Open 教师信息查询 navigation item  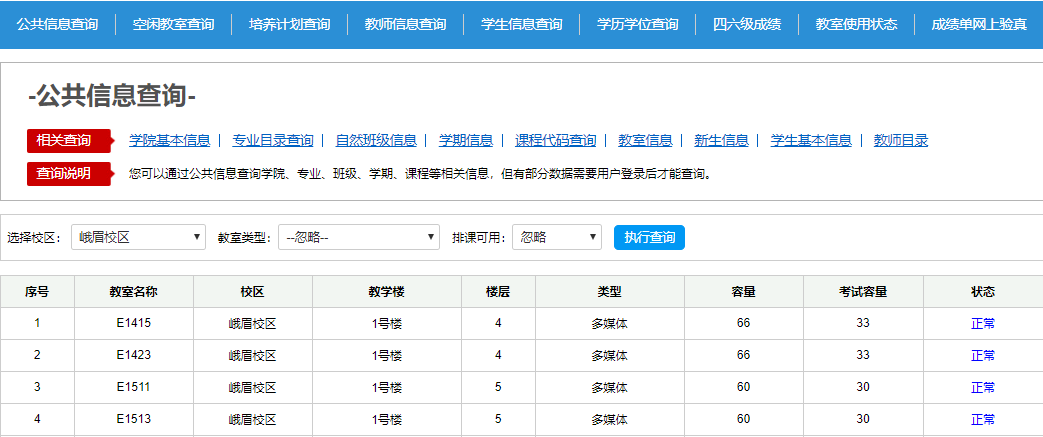405,24
